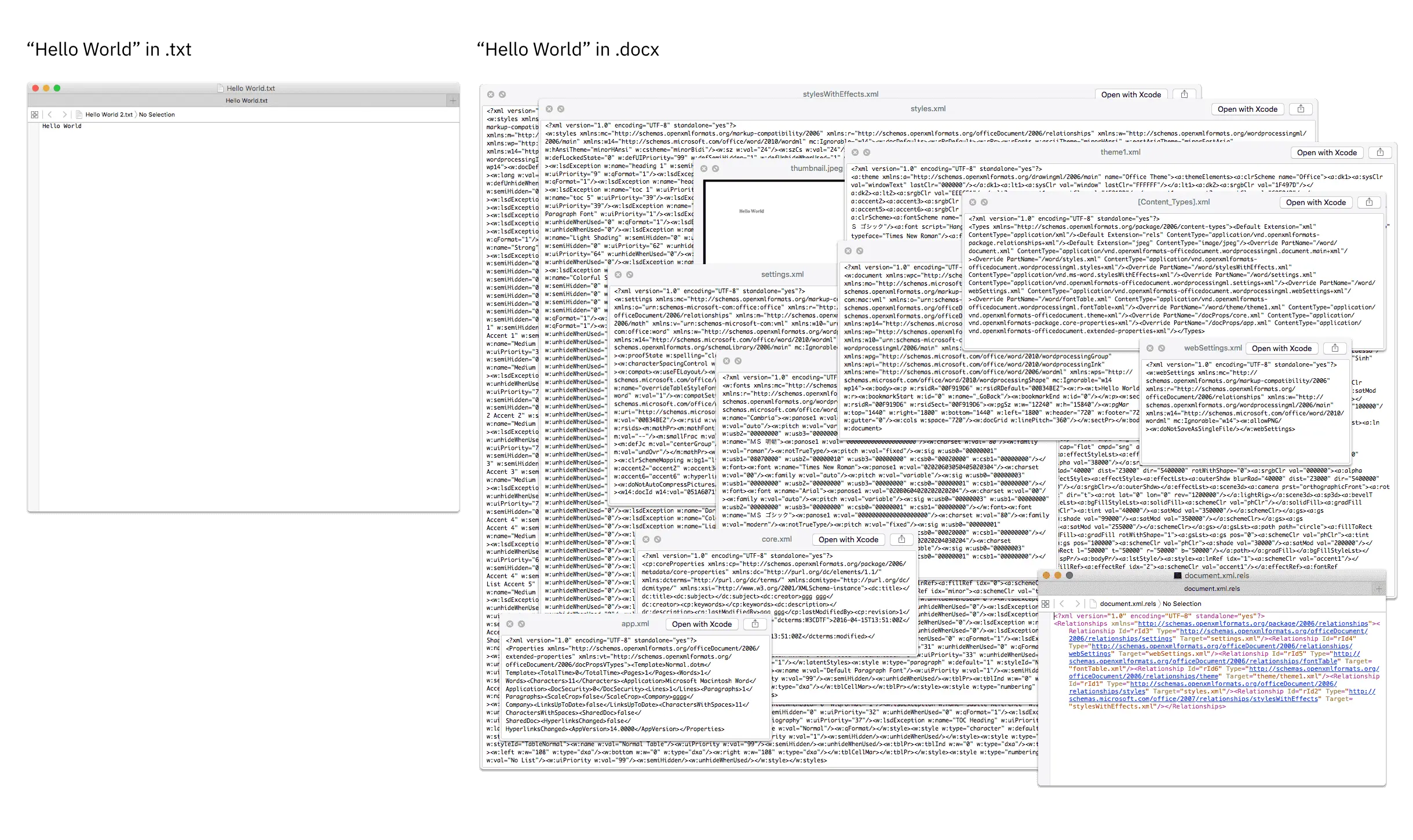Click the settings.xml preview title text
This screenshot has width=1413, height=840.
[x=782, y=275]
